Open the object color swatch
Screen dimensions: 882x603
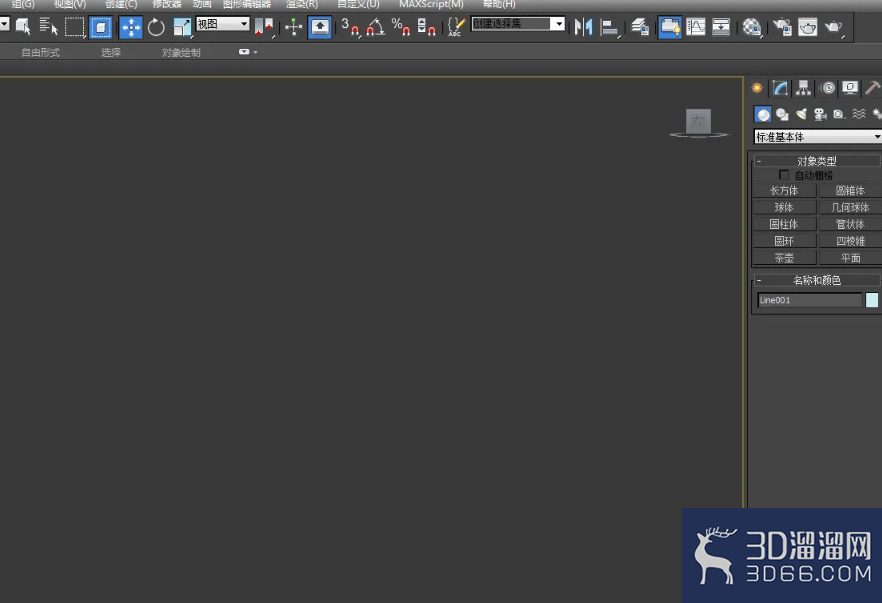click(x=872, y=300)
